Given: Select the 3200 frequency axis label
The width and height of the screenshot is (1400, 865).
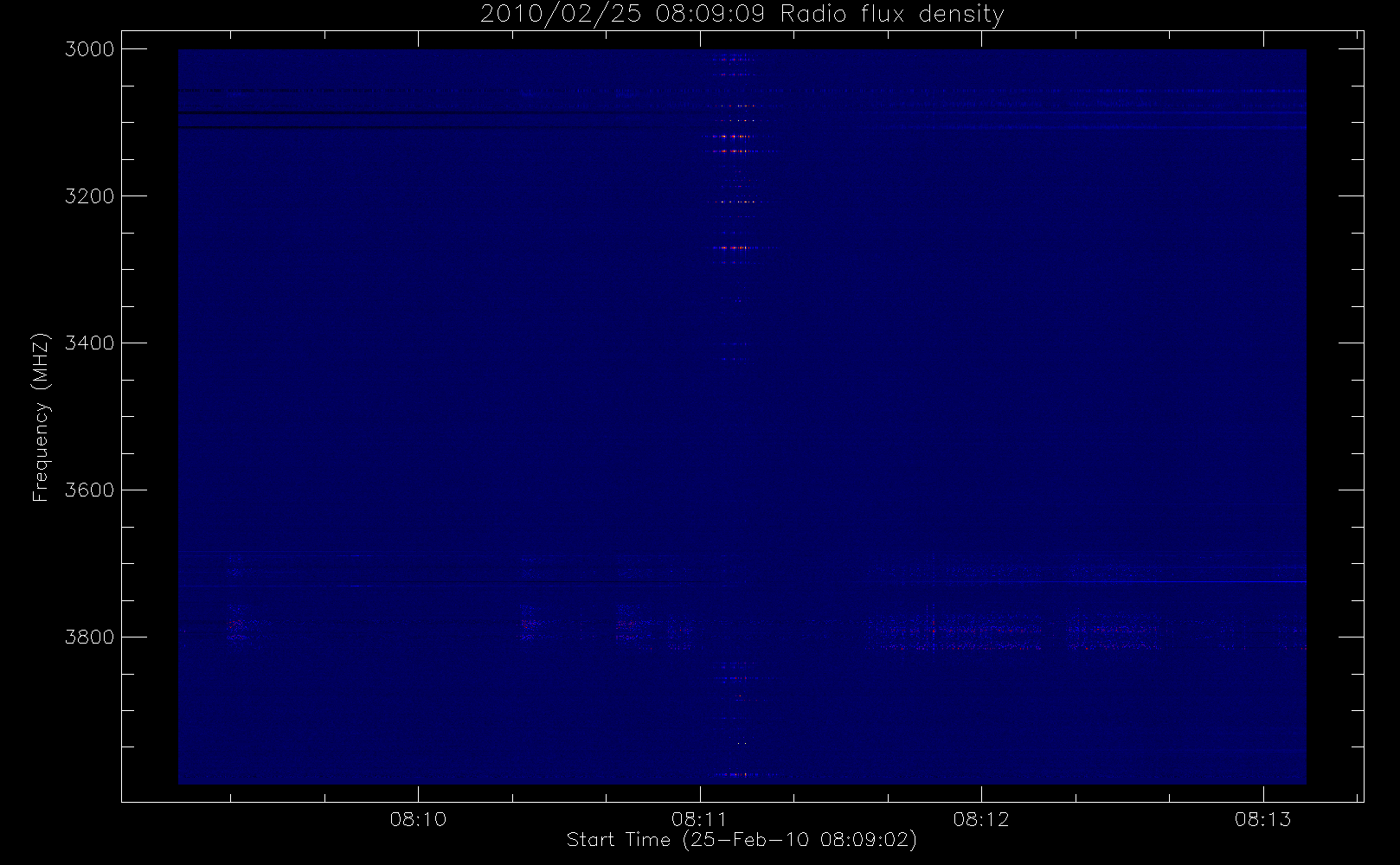Looking at the screenshot, I should 89,196.
